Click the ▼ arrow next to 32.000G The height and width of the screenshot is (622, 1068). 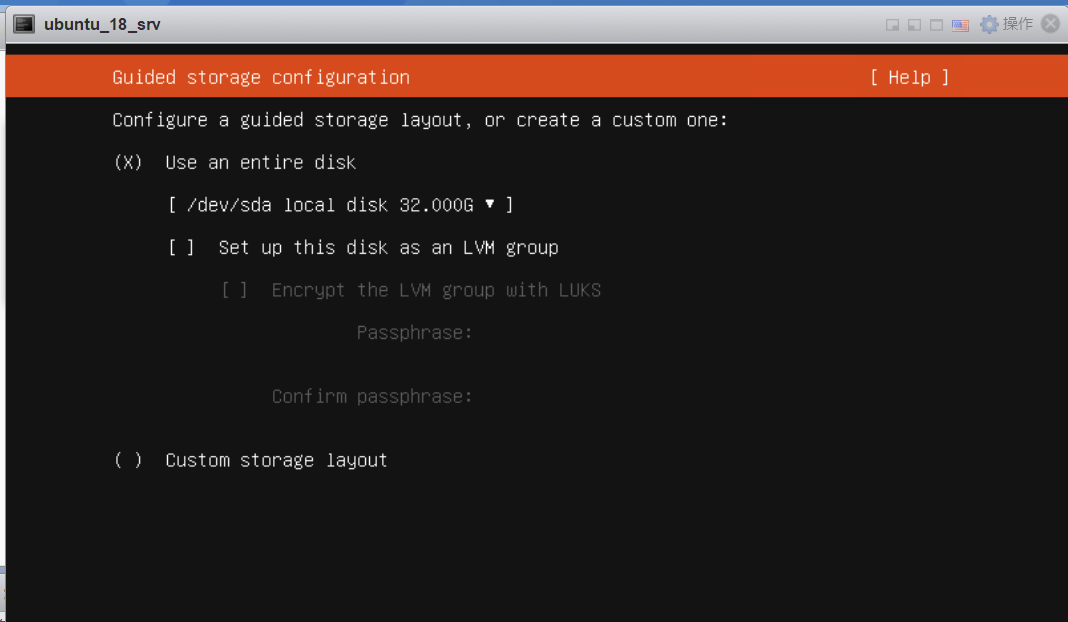tap(490, 204)
